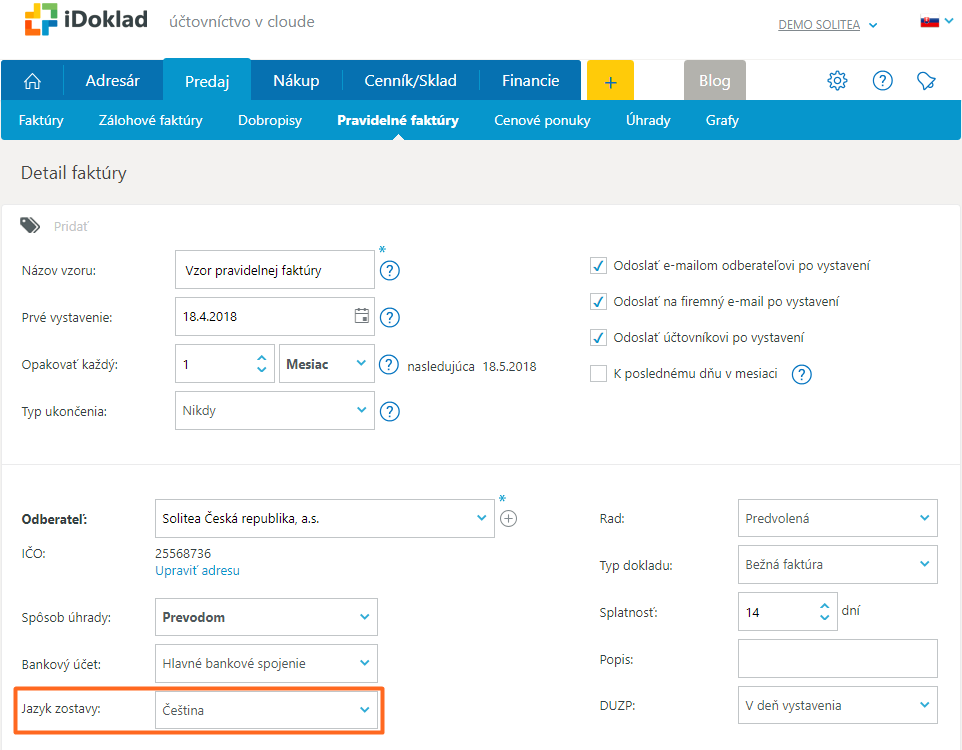Uncheck Odoslať e-mailom odberateľovi po vystavení

coord(598,266)
